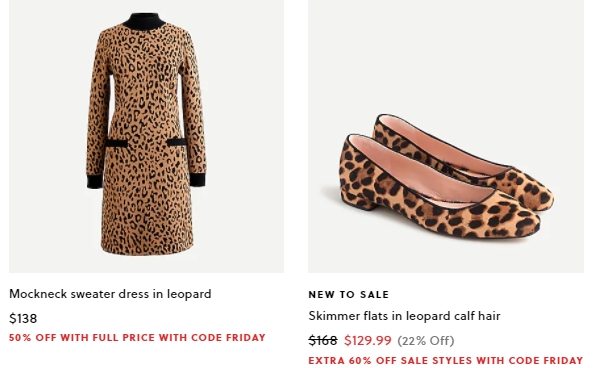Click the Mockneck sweater dress in leopard title
Screen dimensions: 595x368
[110, 294]
